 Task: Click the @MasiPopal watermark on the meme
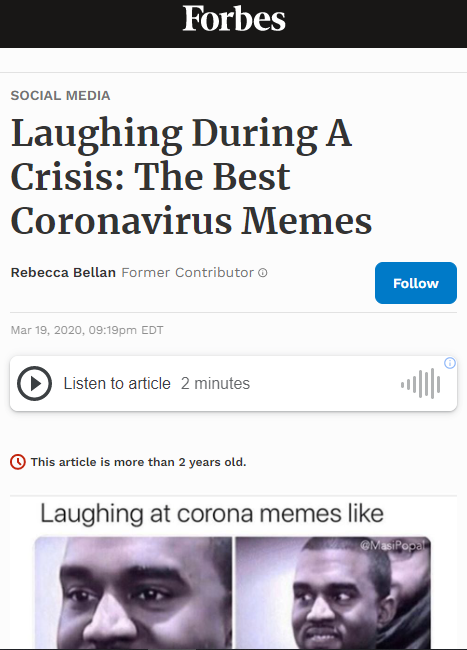coord(392,546)
